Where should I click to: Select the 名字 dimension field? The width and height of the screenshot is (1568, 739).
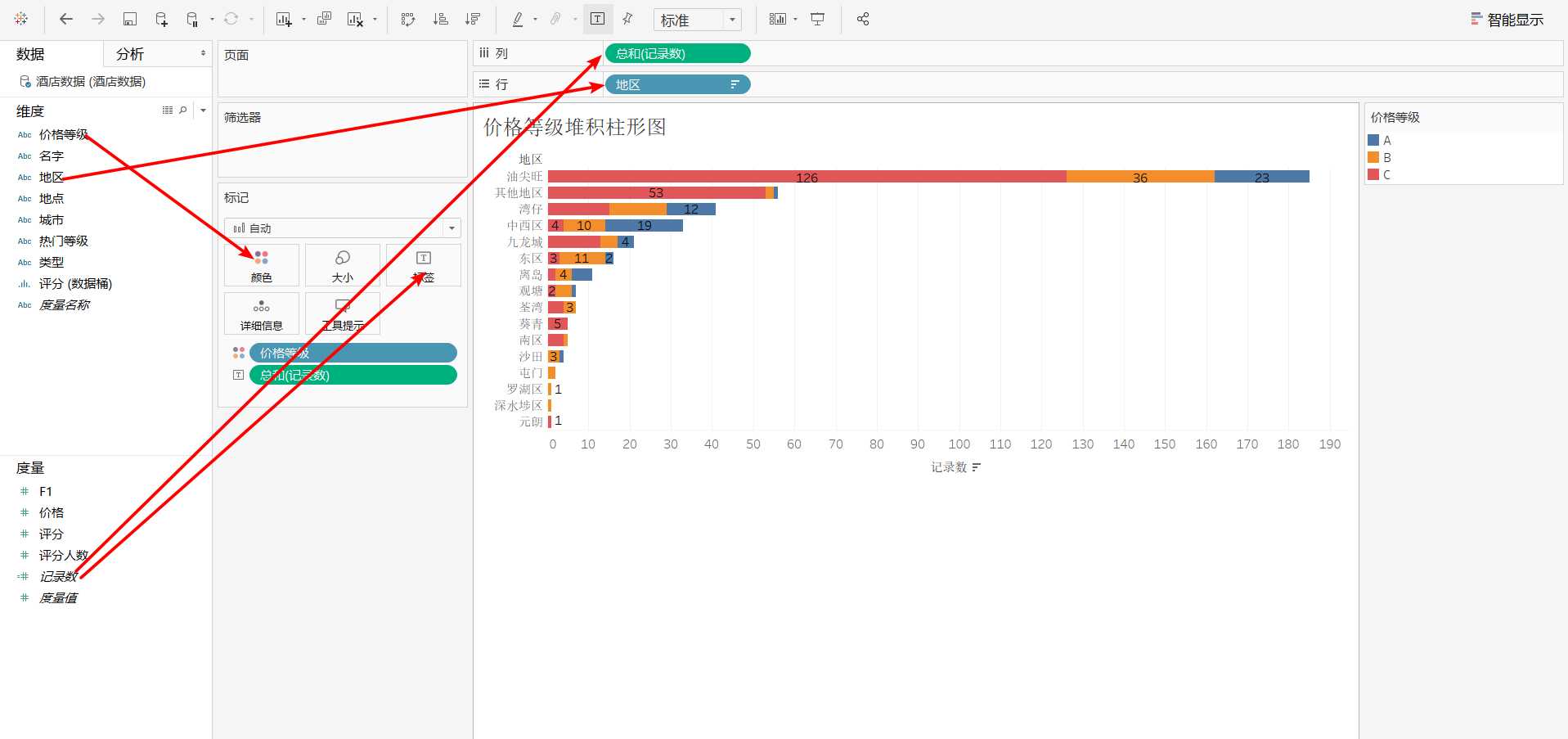52,155
